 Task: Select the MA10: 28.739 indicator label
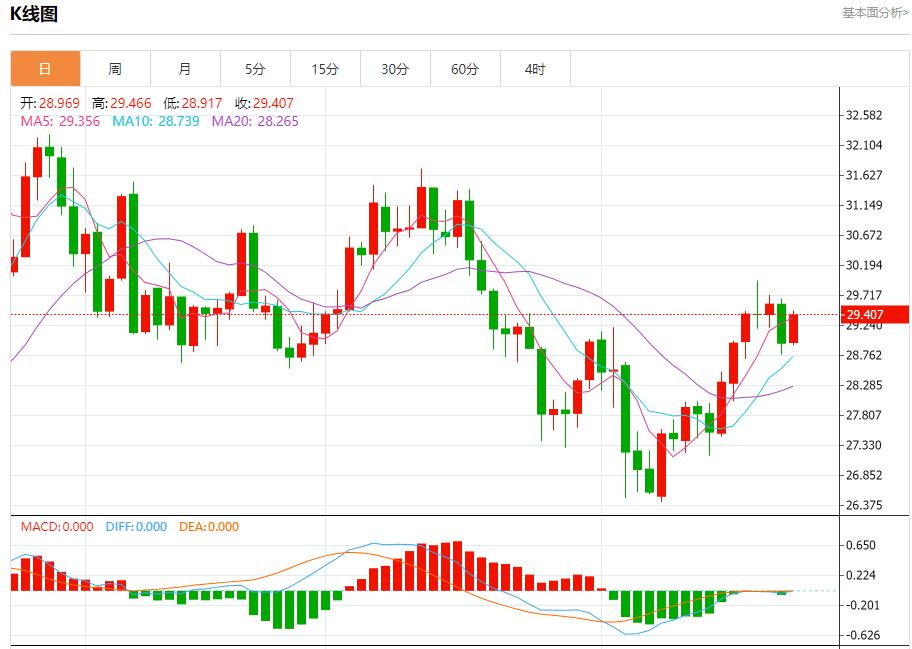[x=155, y=121]
